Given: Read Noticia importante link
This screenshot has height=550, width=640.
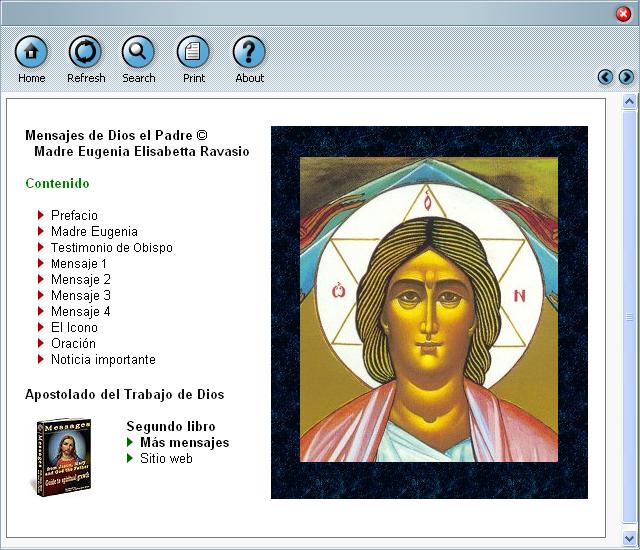Looking at the screenshot, I should 103,359.
